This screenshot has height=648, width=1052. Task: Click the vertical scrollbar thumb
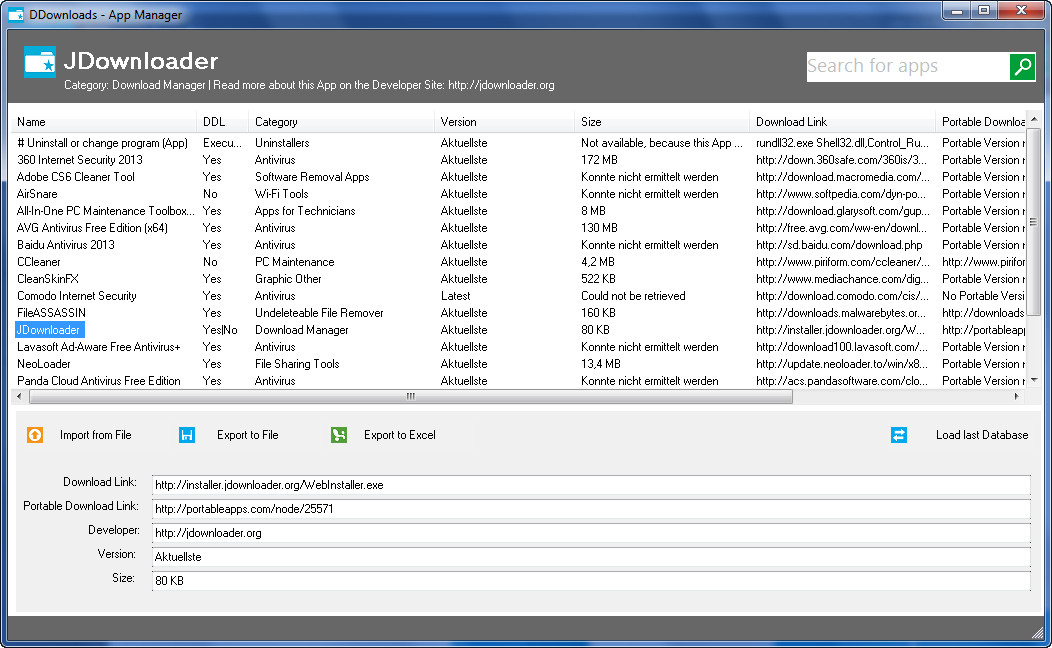coord(1034,221)
